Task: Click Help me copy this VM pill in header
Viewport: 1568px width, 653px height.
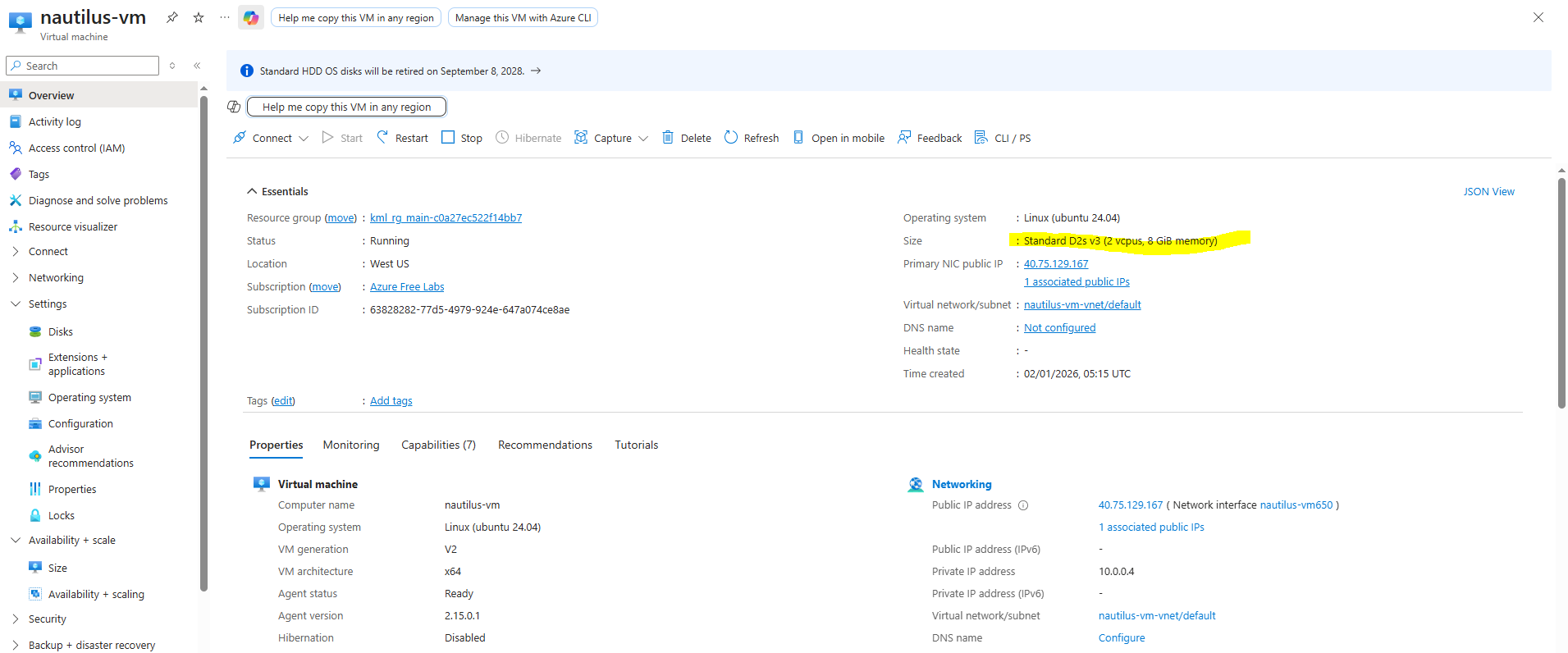Action: [356, 17]
